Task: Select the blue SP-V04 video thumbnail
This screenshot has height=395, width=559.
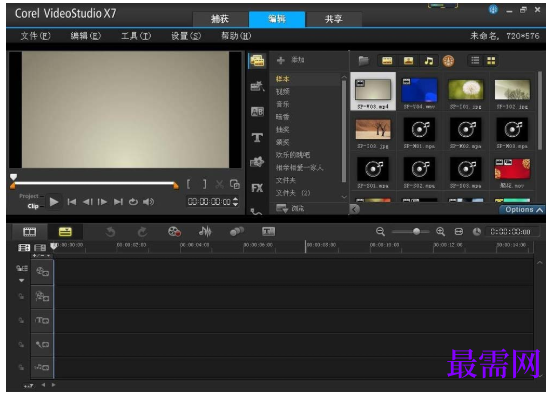Action: pyautogui.click(x=419, y=92)
